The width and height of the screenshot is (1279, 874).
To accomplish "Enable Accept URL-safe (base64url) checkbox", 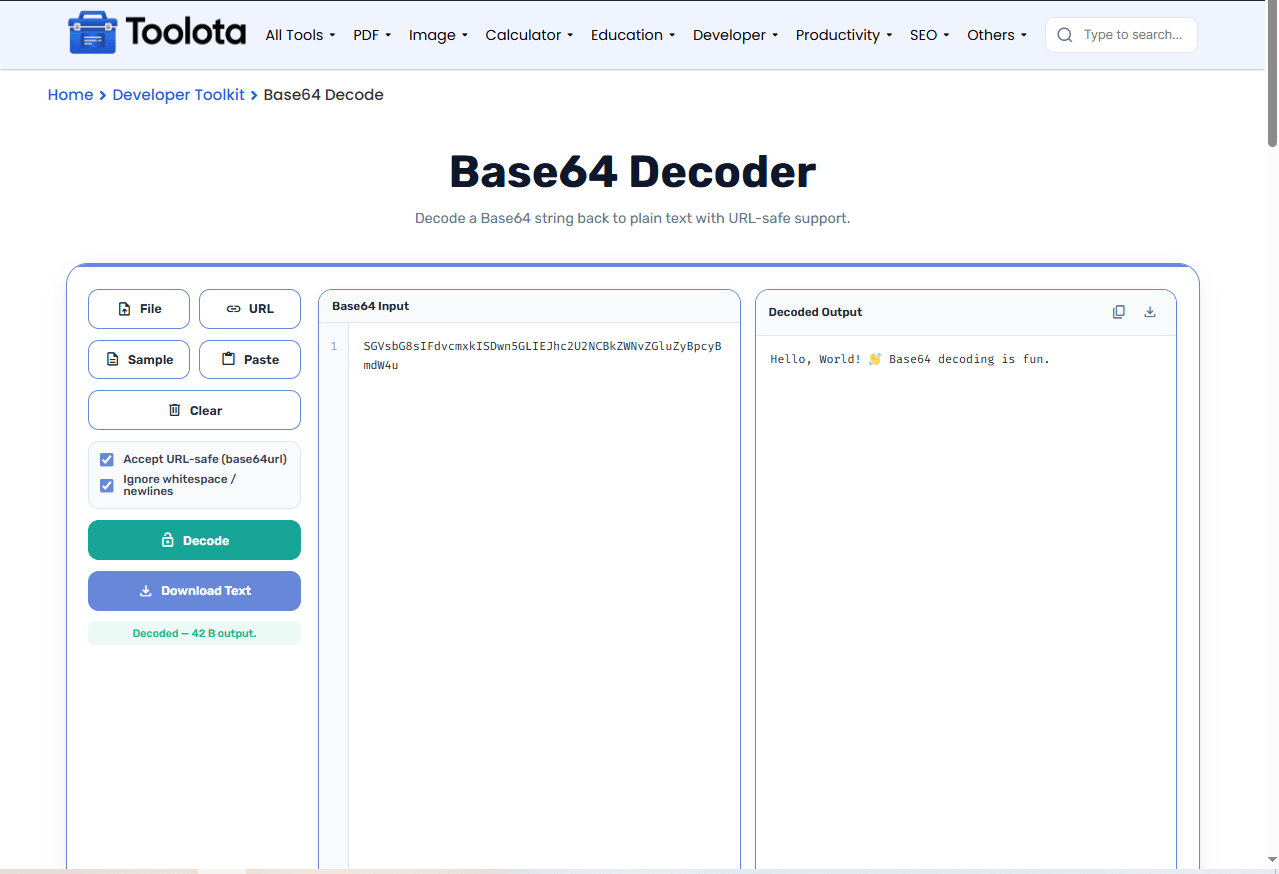I will pos(107,460).
